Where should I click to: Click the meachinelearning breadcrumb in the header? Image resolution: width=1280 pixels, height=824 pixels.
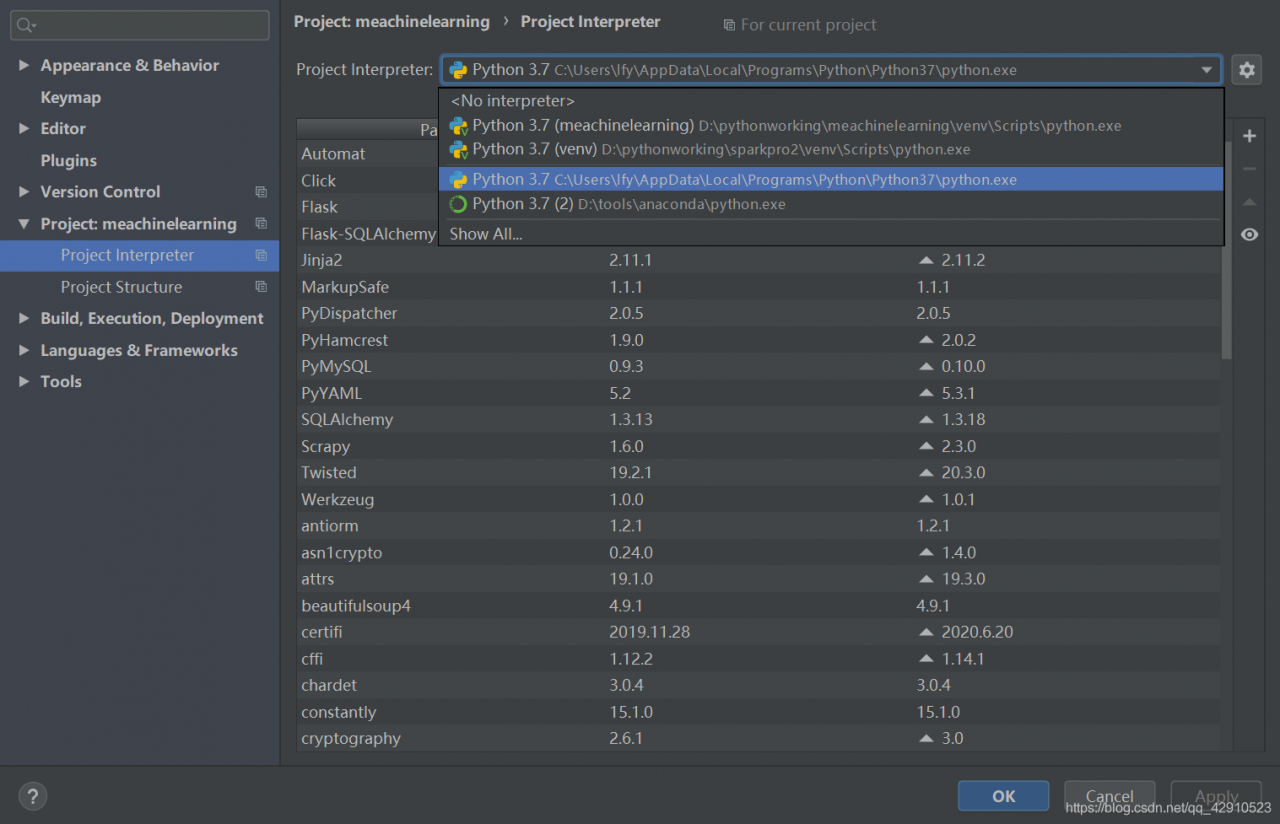pos(392,22)
